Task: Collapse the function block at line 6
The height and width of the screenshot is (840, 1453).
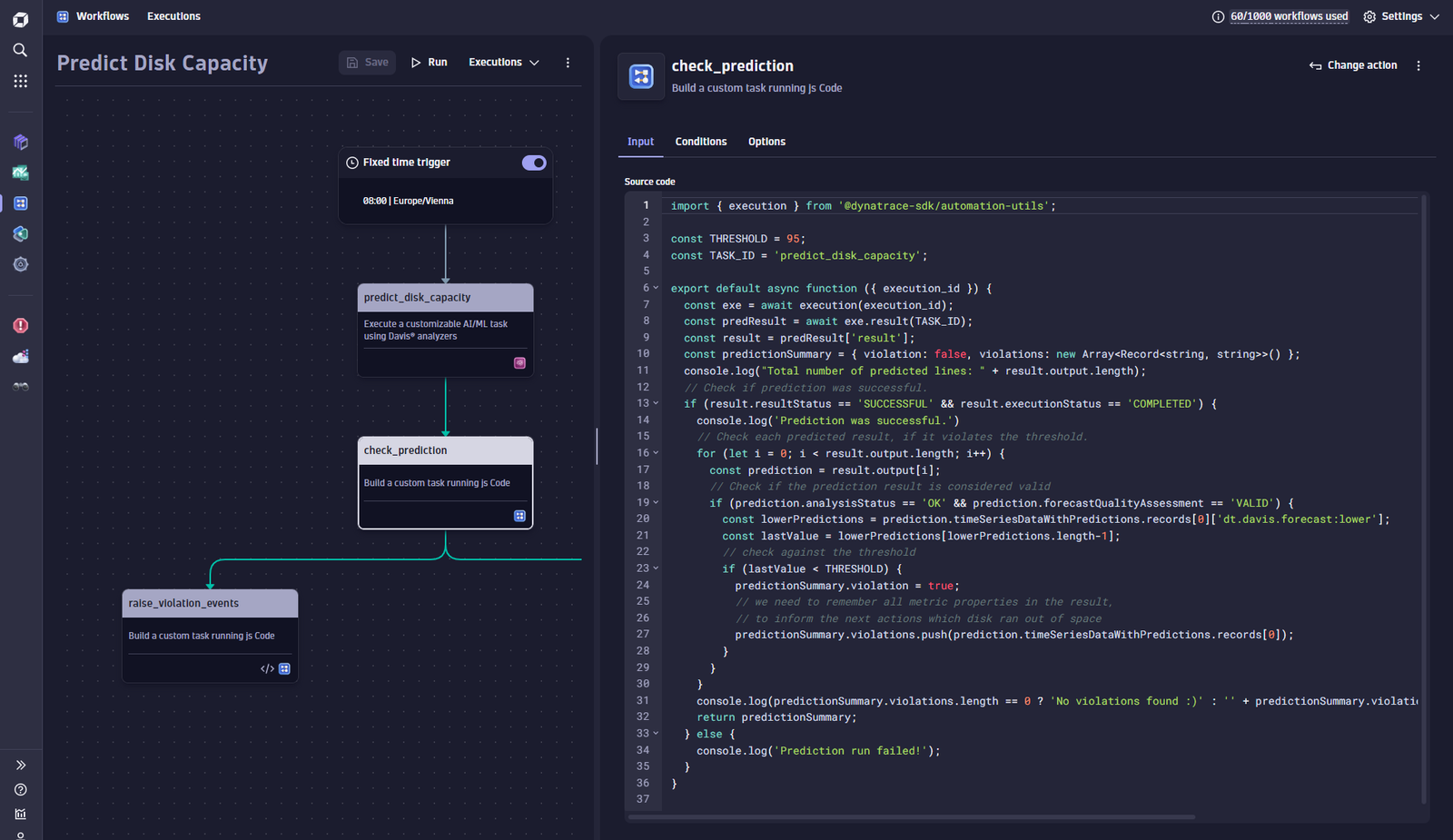Action: tap(656, 288)
